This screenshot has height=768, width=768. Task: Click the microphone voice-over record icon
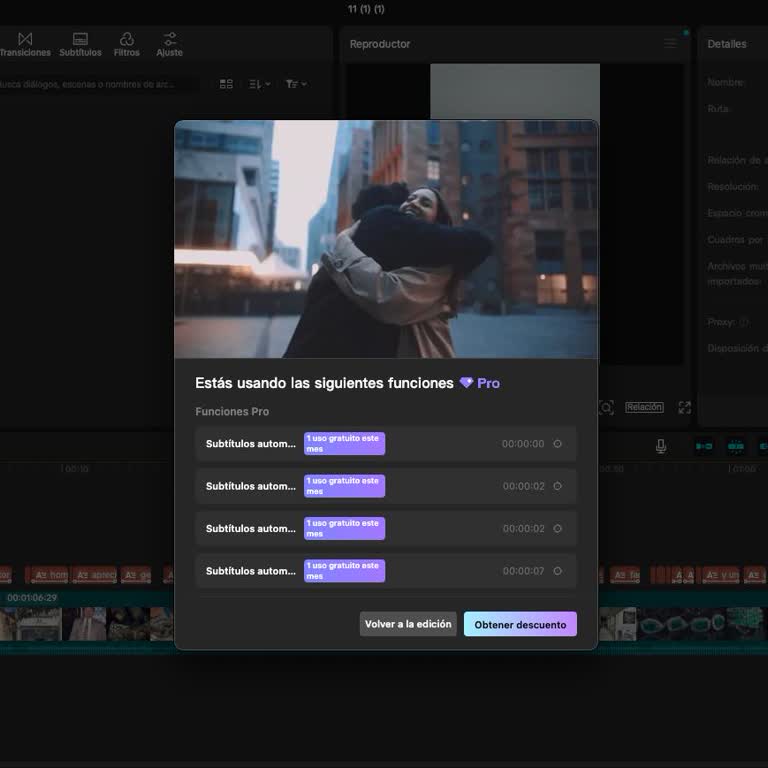point(661,446)
